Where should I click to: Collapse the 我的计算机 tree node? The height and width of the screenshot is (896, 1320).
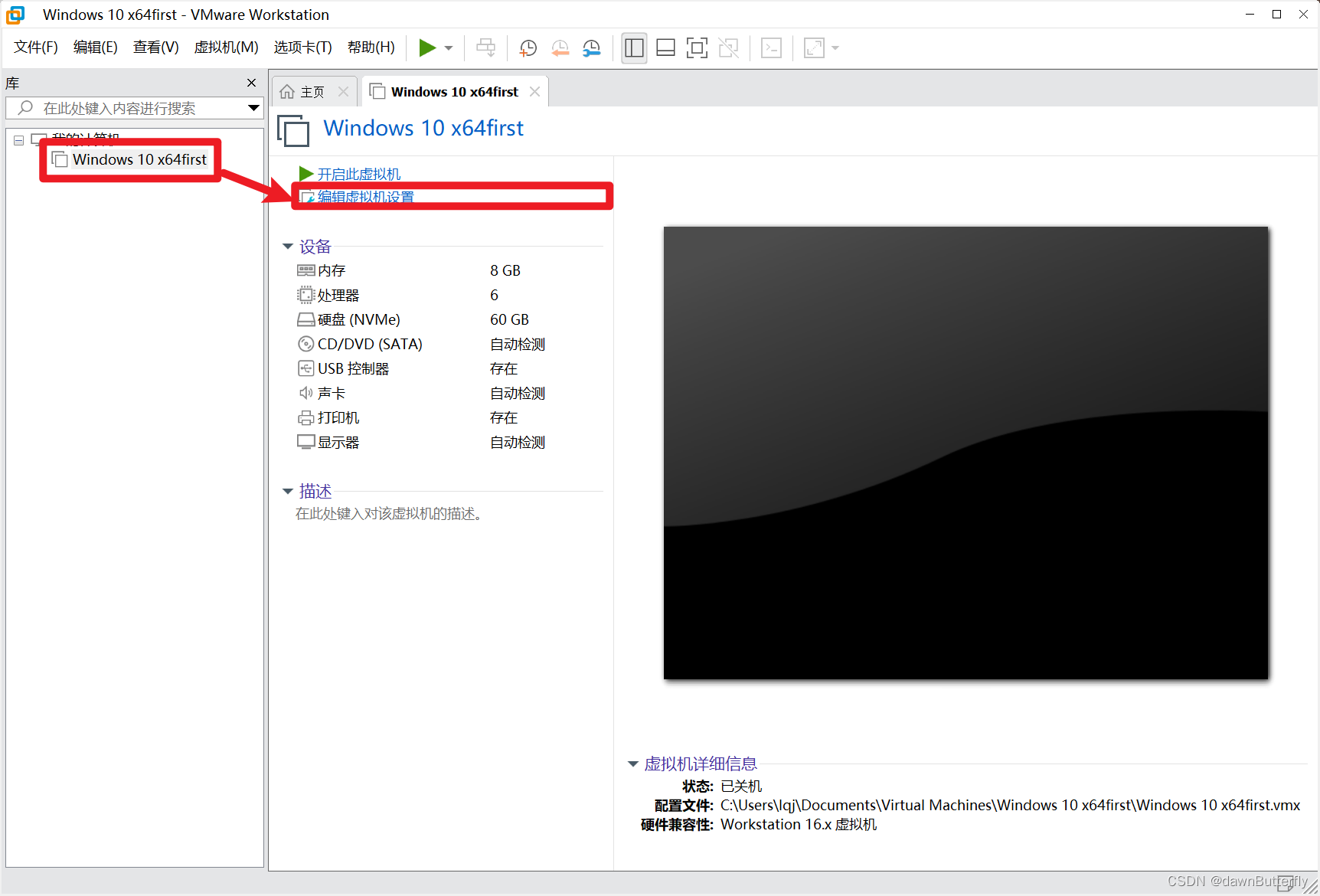pyautogui.click(x=19, y=140)
